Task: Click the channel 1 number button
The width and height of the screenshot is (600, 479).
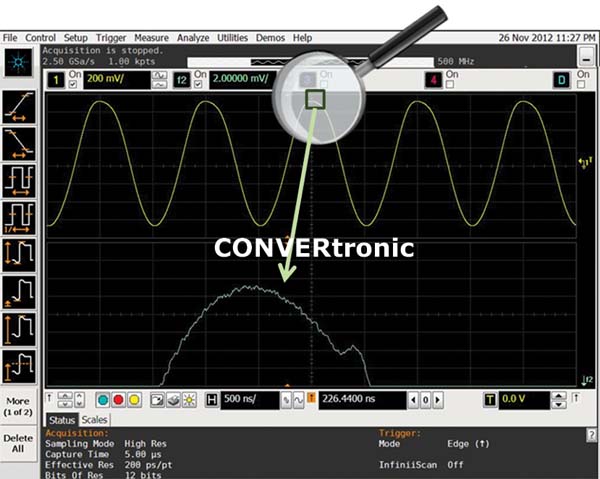Action: pyautogui.click(x=57, y=77)
